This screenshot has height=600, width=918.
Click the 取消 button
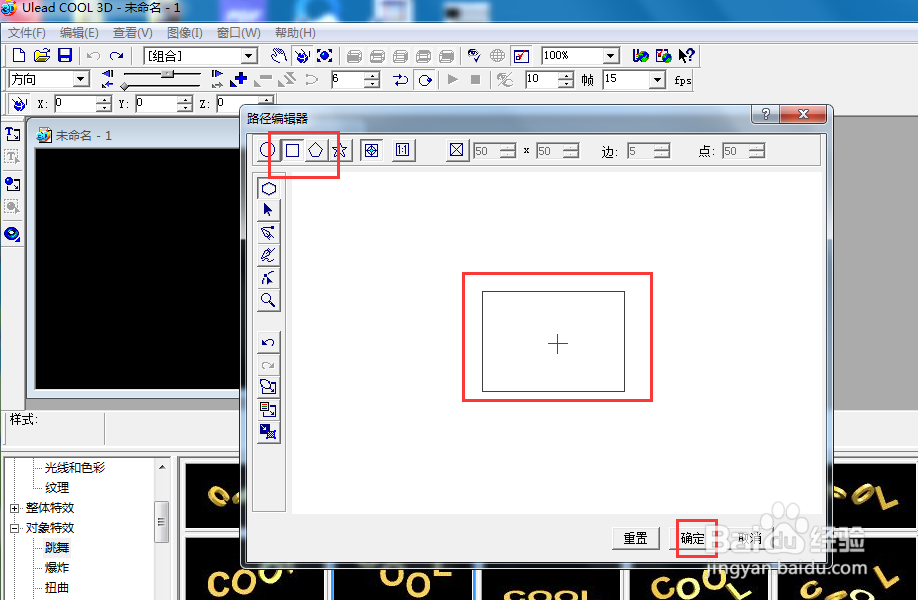[750, 538]
